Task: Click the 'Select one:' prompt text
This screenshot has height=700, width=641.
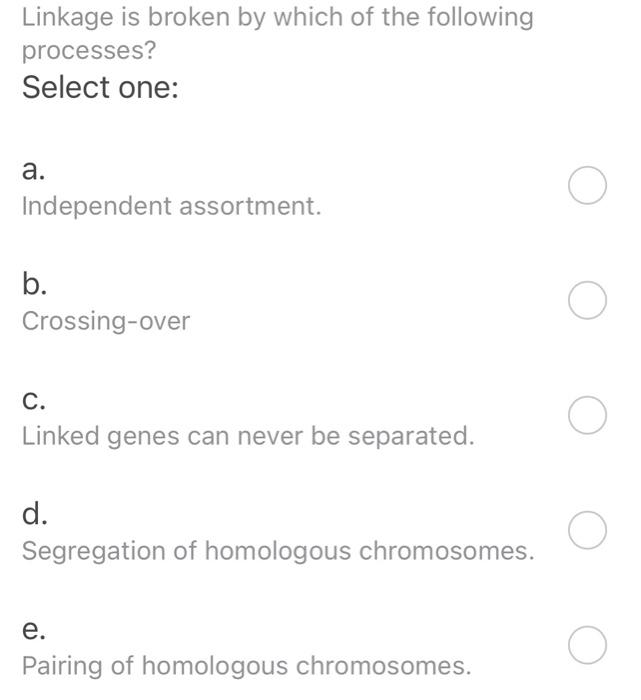Action: click(x=100, y=88)
